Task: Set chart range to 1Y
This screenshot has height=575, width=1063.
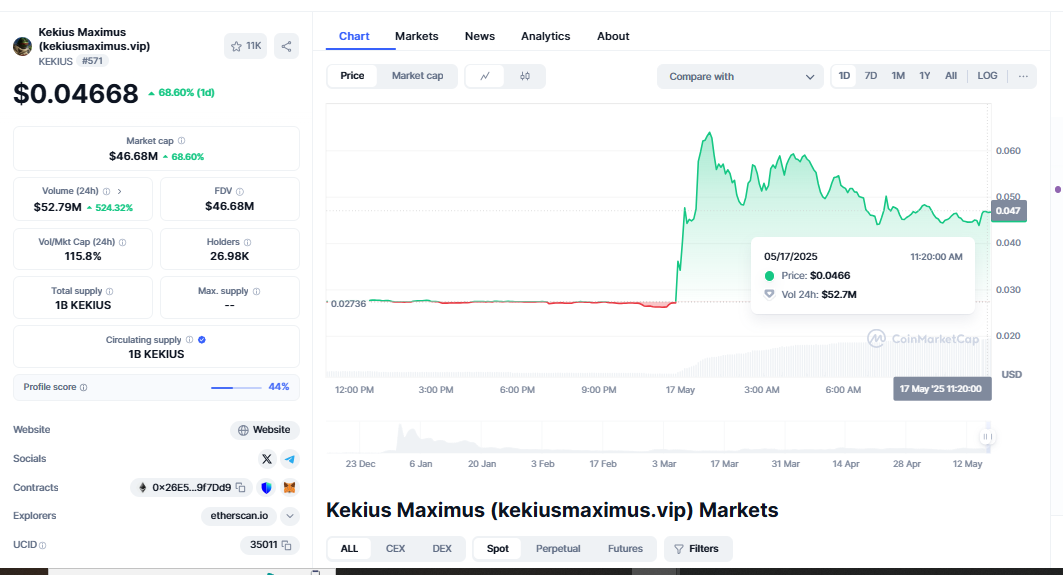Action: [x=925, y=76]
